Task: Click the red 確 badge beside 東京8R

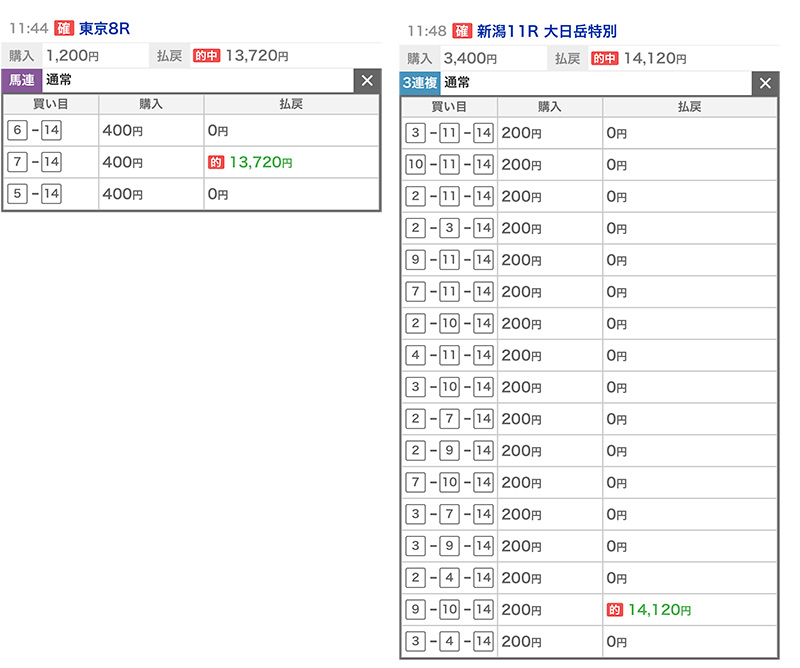Action: [64, 29]
